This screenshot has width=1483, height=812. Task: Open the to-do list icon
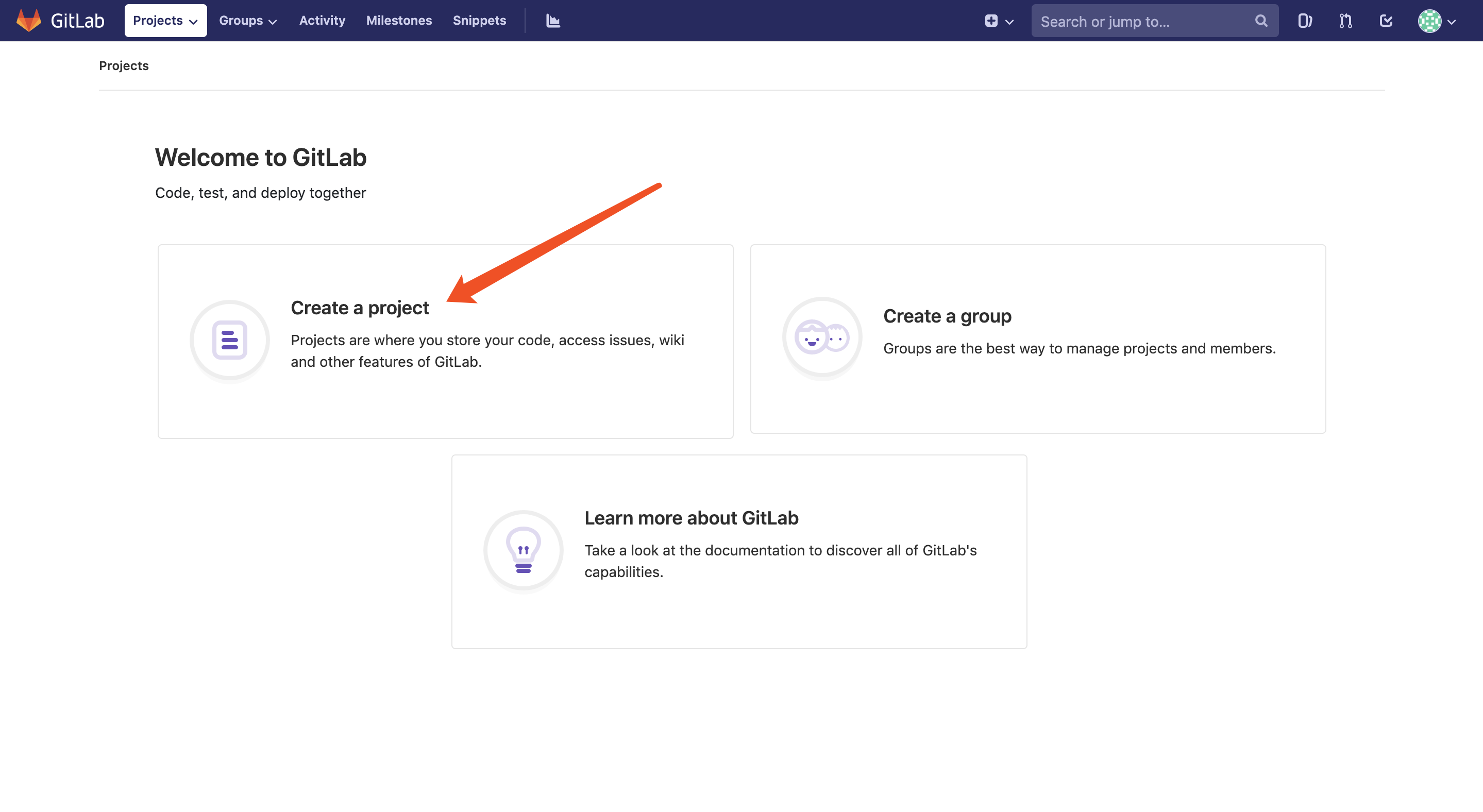point(1386,21)
